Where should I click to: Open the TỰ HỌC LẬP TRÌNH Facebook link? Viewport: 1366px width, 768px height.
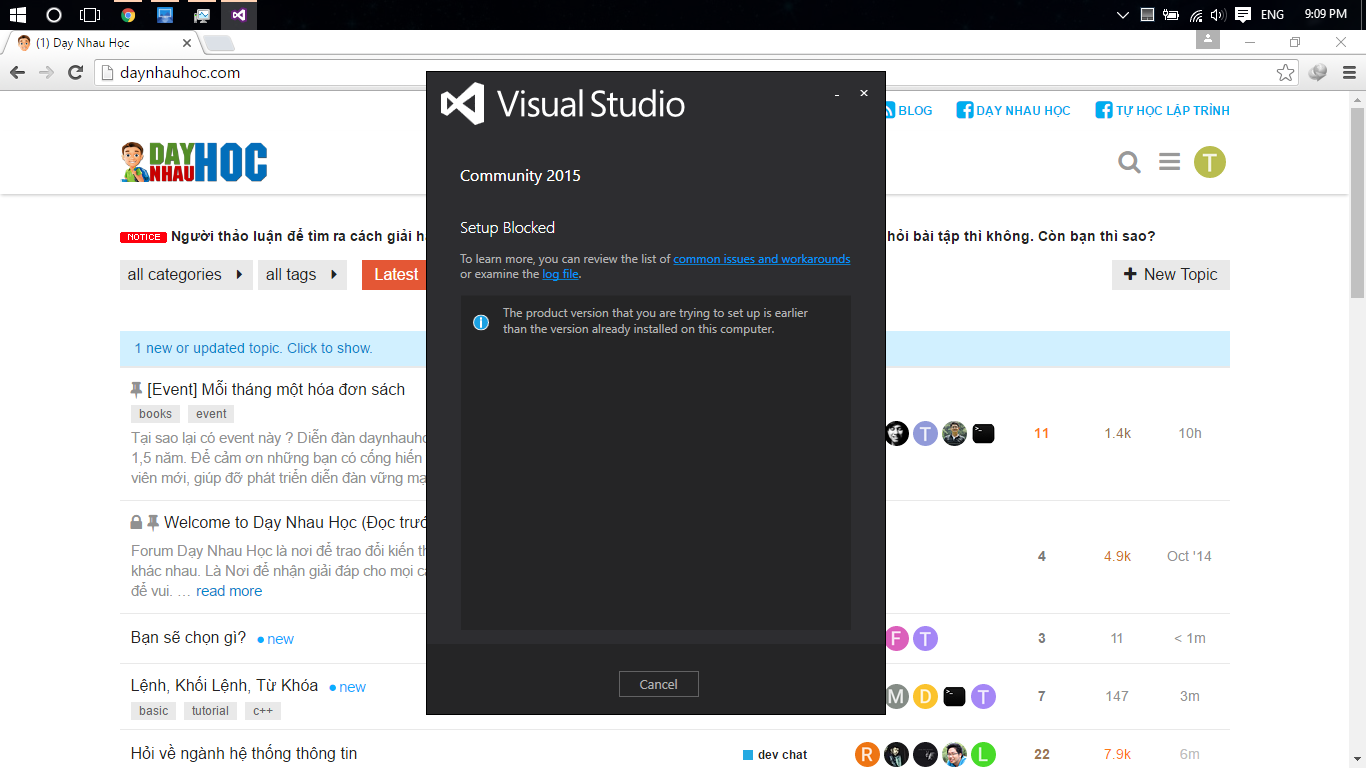tap(1162, 111)
